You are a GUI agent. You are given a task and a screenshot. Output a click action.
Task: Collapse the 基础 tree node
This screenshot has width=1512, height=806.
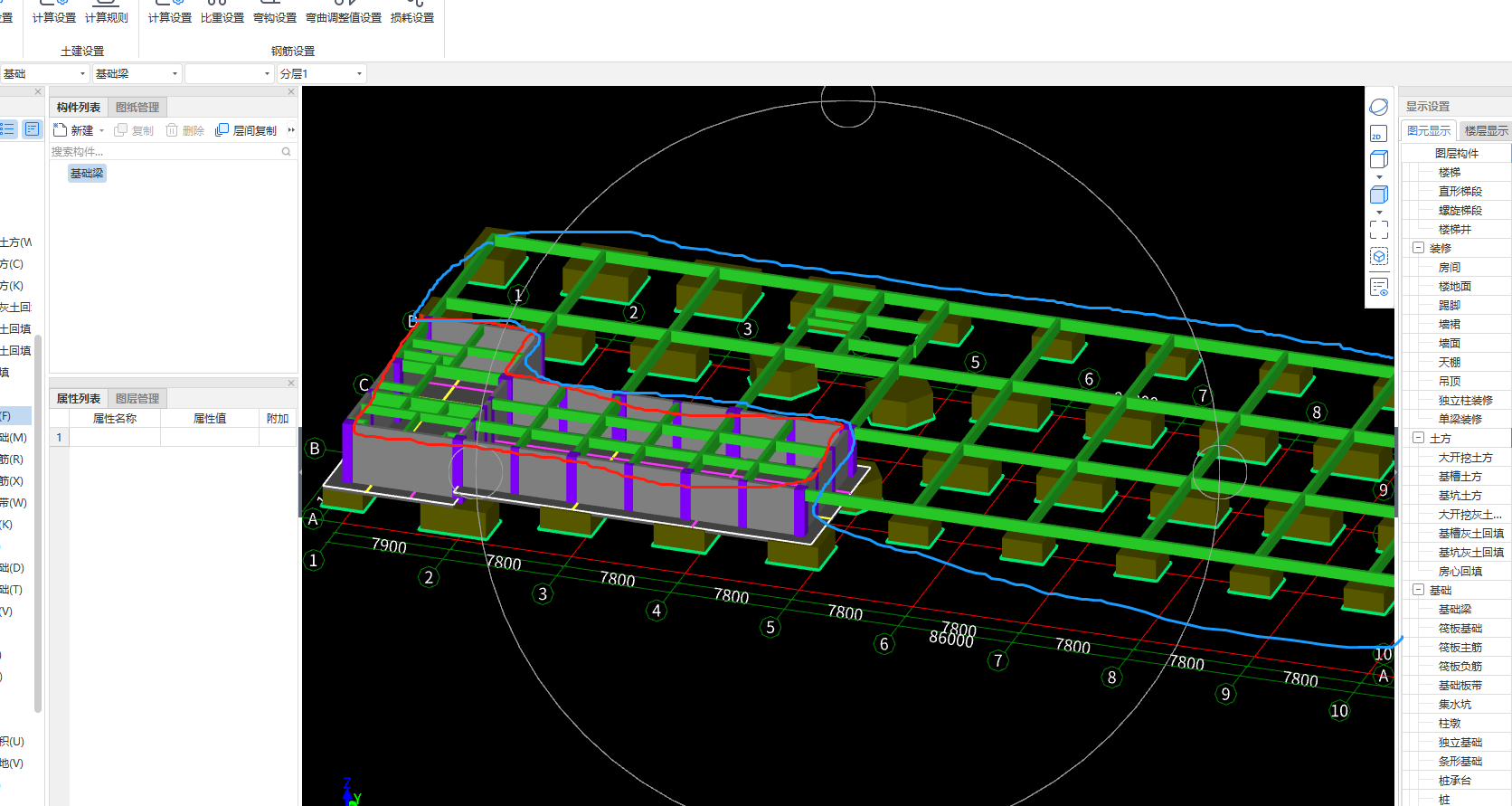point(1419,590)
